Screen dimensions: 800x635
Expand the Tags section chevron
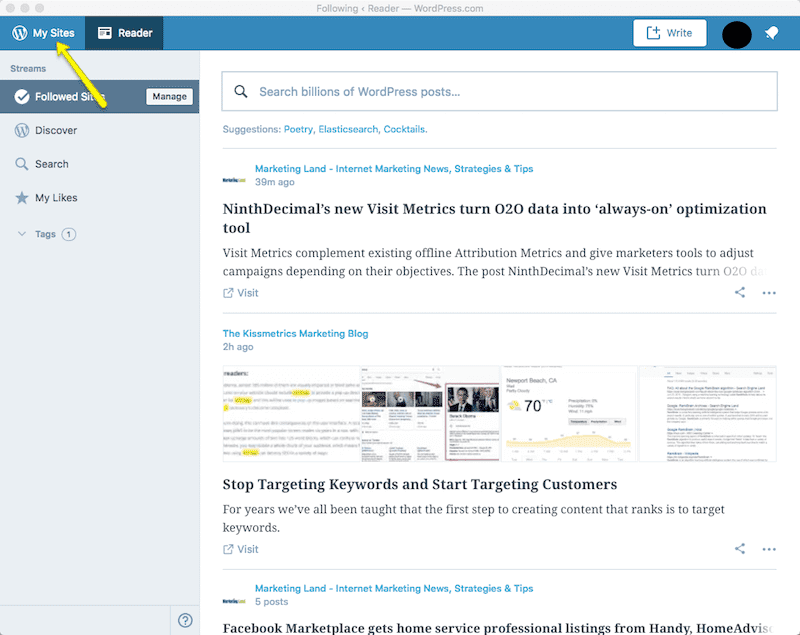[22, 234]
